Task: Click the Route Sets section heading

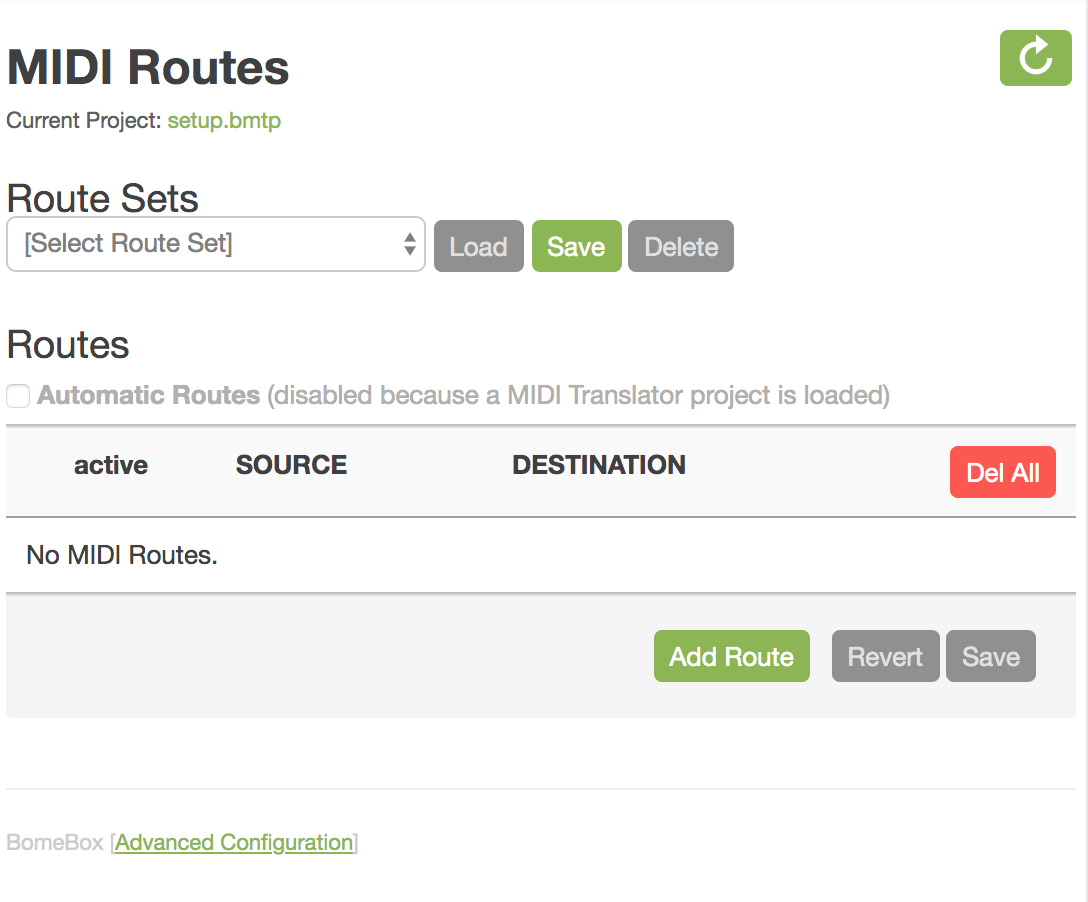Action: [x=103, y=198]
